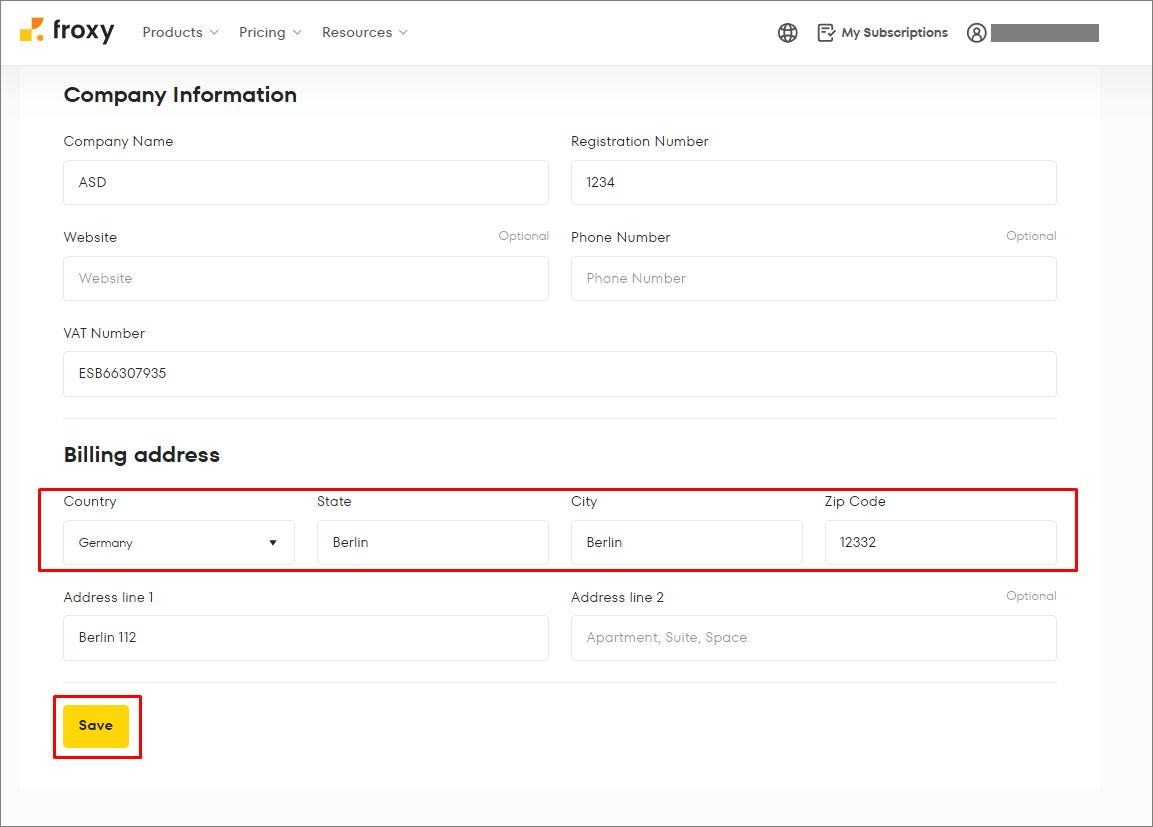1153x827 pixels.
Task: Click the Zip Code field showing 12332
Action: click(940, 542)
